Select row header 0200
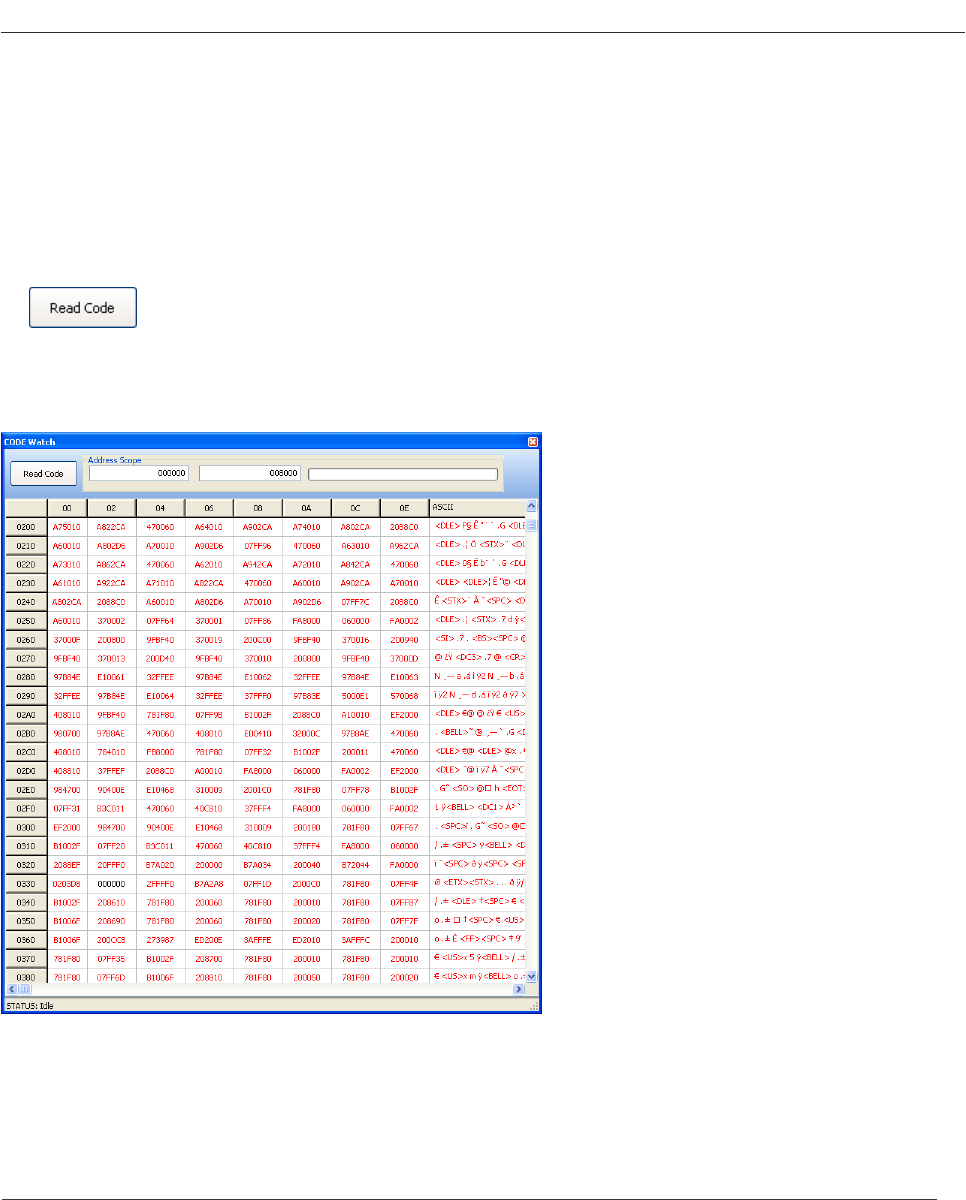966x1200 pixels. click(26, 525)
